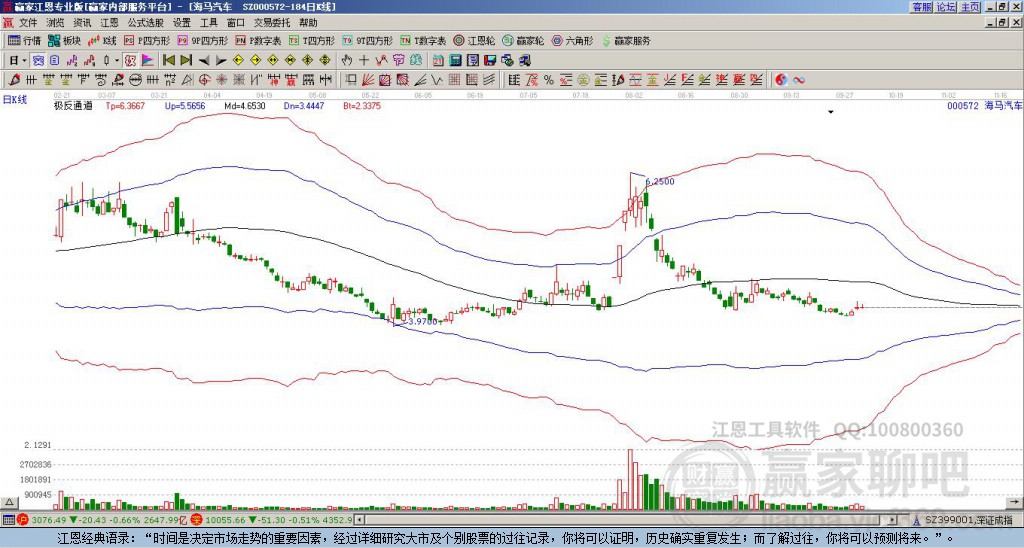The image size is (1024, 548).
Task: Switch to the K线 candlestick chart
Action: click(x=102, y=41)
